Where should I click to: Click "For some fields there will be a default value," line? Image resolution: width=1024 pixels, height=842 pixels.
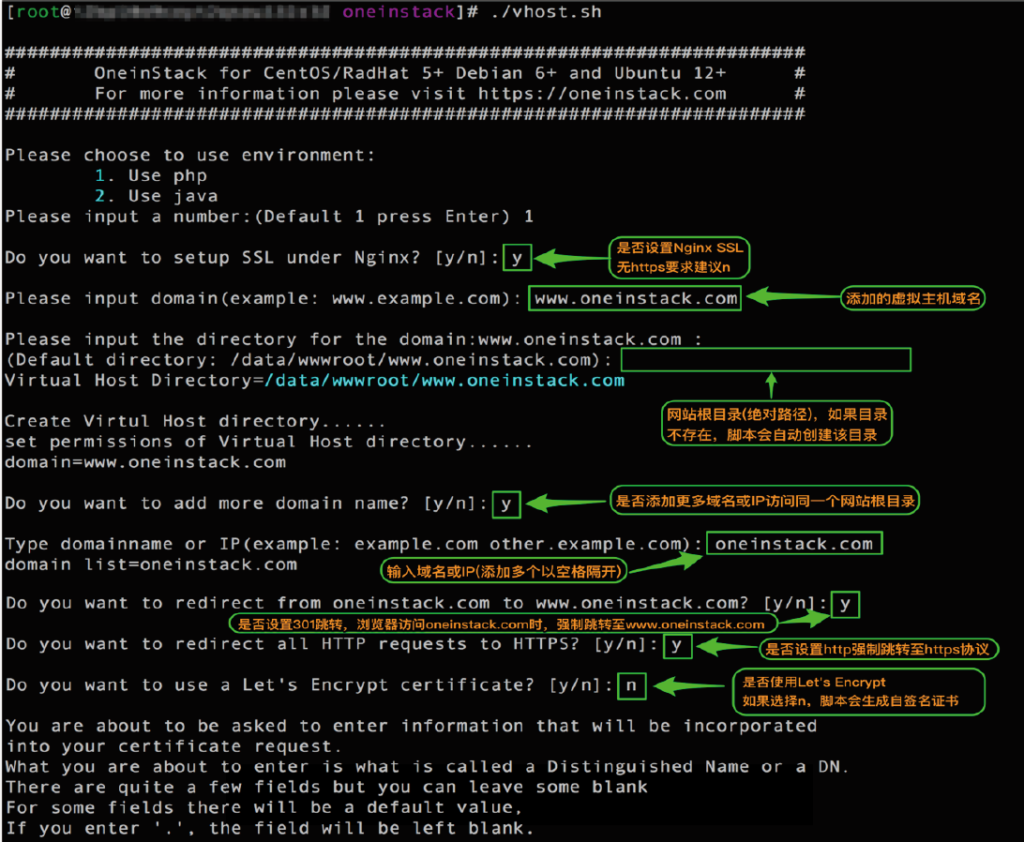263,808
